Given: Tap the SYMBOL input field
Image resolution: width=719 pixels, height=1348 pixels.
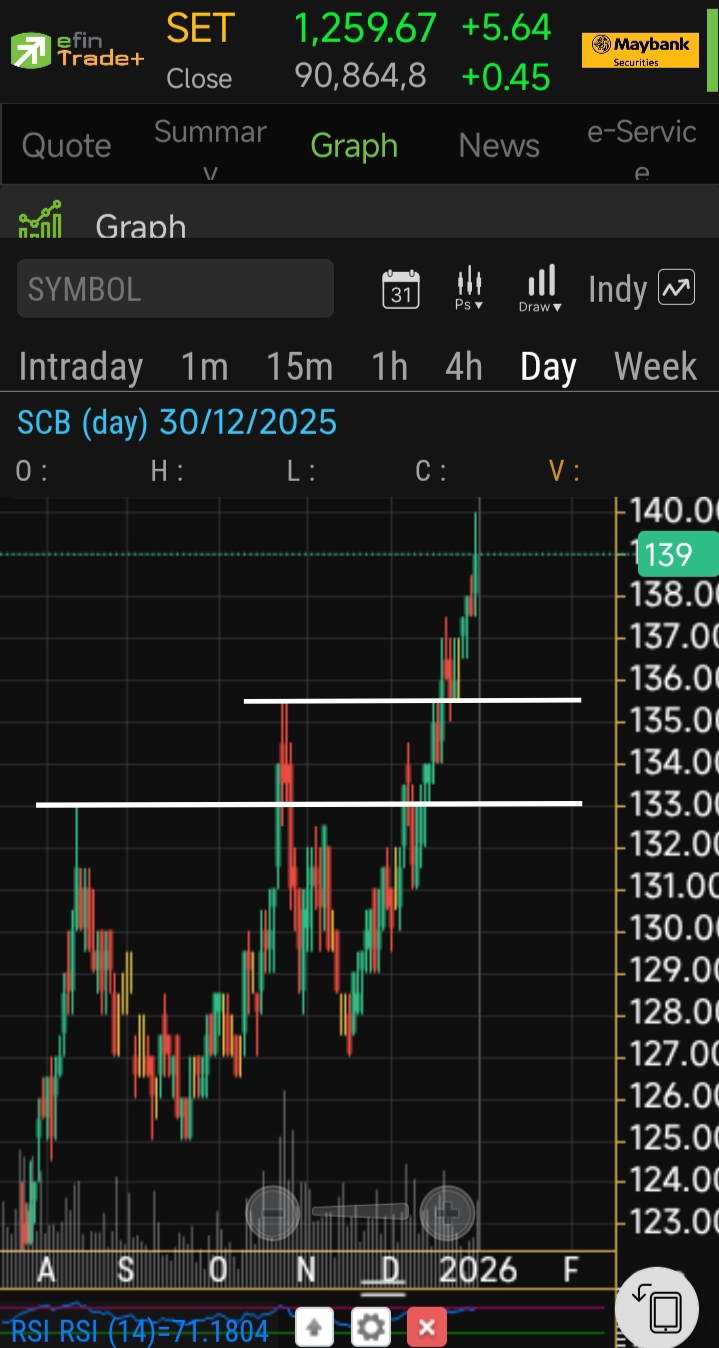Looking at the screenshot, I should [175, 289].
